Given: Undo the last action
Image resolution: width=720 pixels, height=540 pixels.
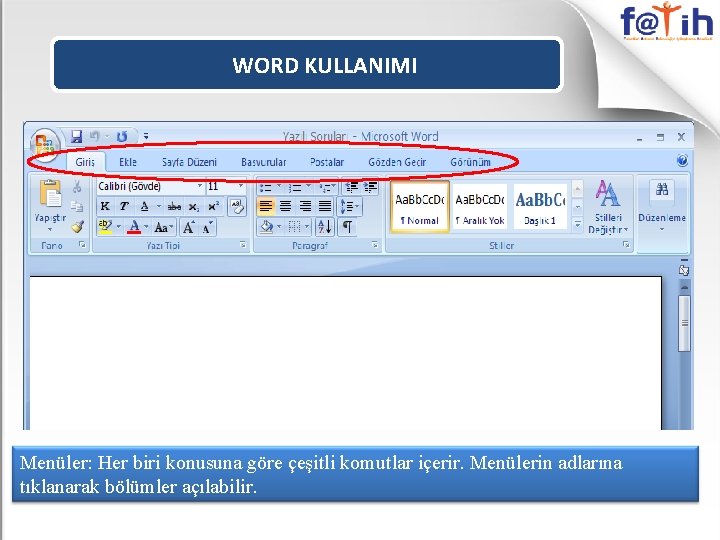Looking at the screenshot, I should [x=95, y=136].
